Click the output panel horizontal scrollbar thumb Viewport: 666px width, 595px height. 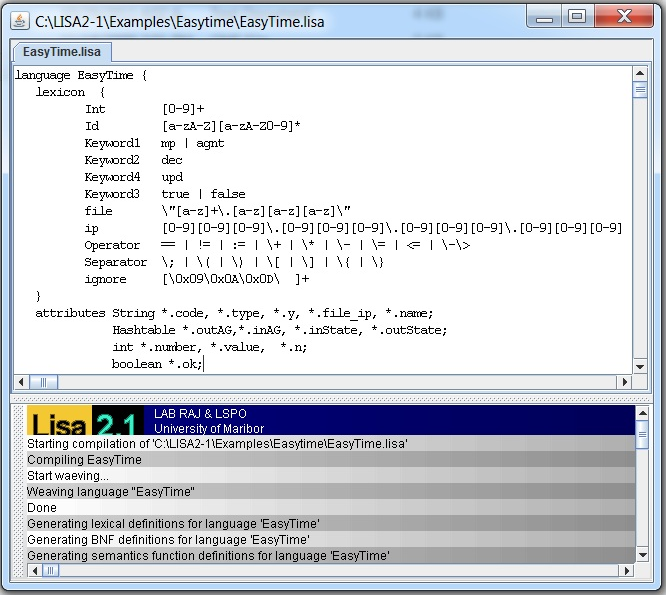click(51, 570)
